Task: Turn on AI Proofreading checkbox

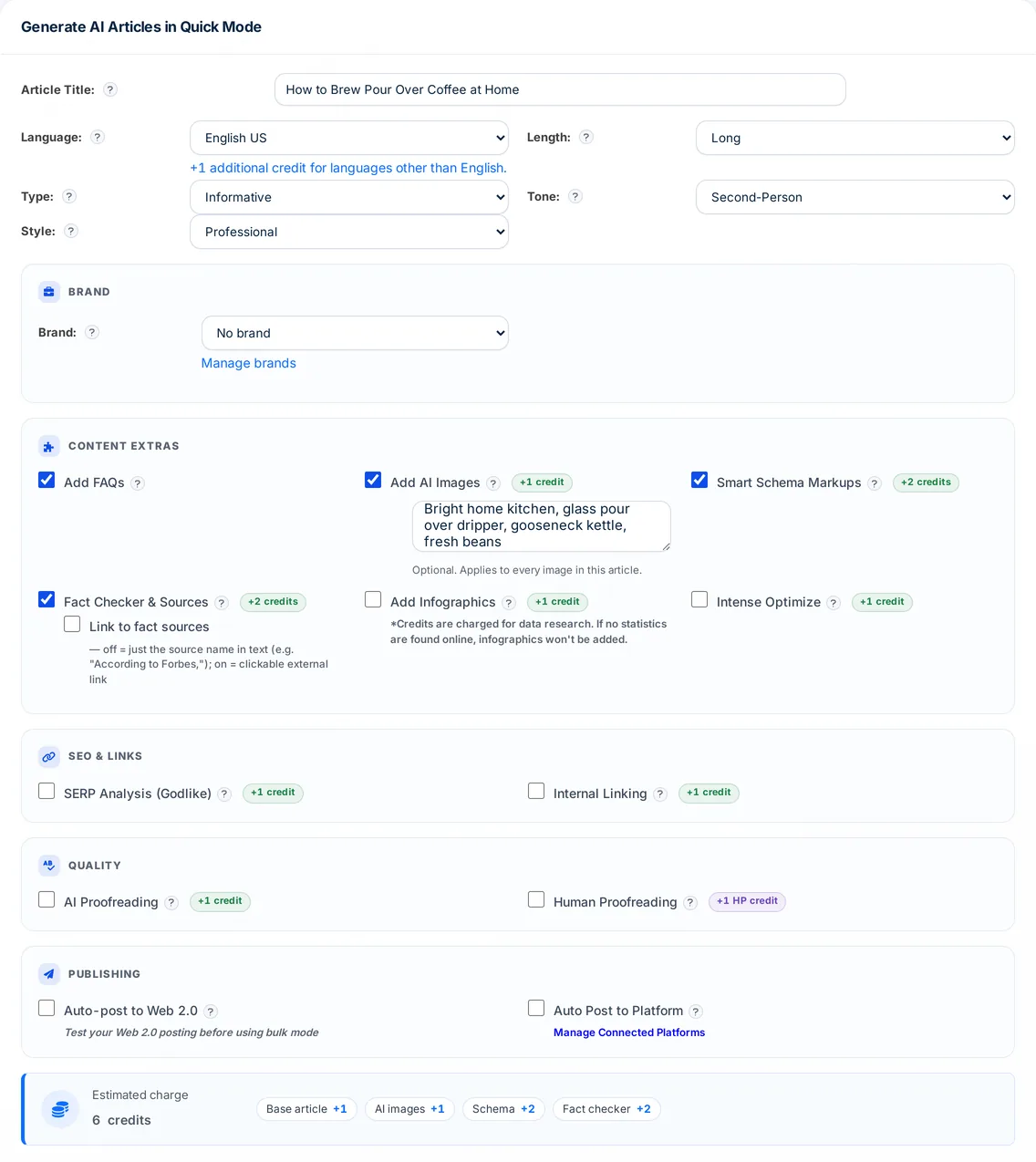Action: click(47, 899)
